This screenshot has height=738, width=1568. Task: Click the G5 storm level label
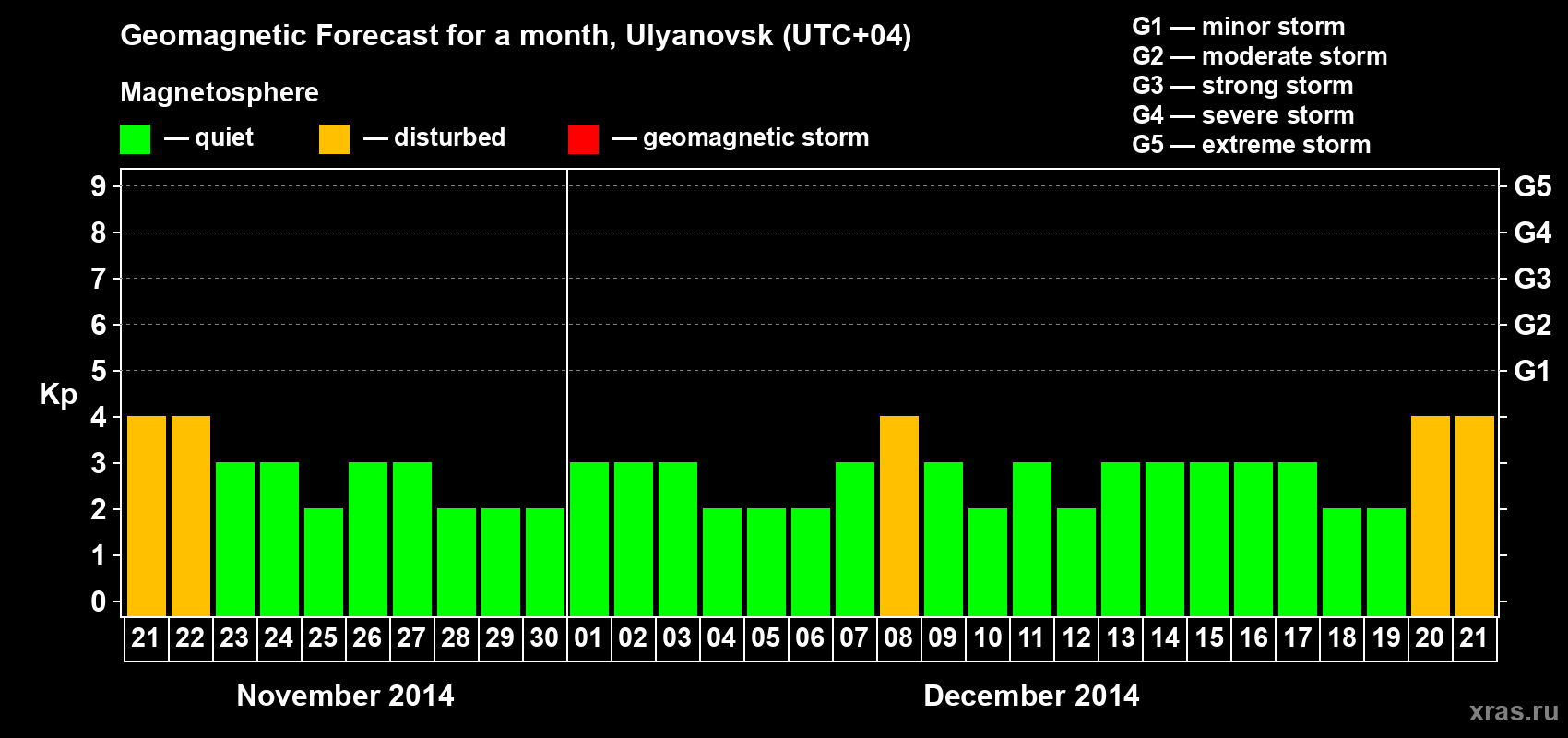pos(1533,186)
